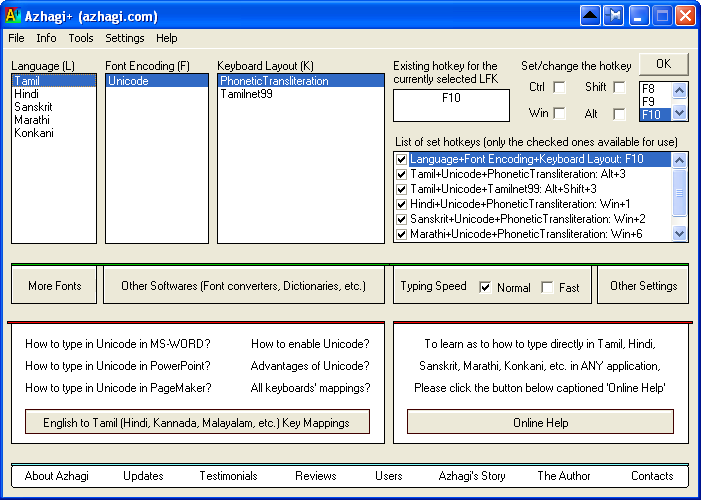The image size is (701, 500).
Task: Open the Tools menu
Action: click(x=81, y=38)
